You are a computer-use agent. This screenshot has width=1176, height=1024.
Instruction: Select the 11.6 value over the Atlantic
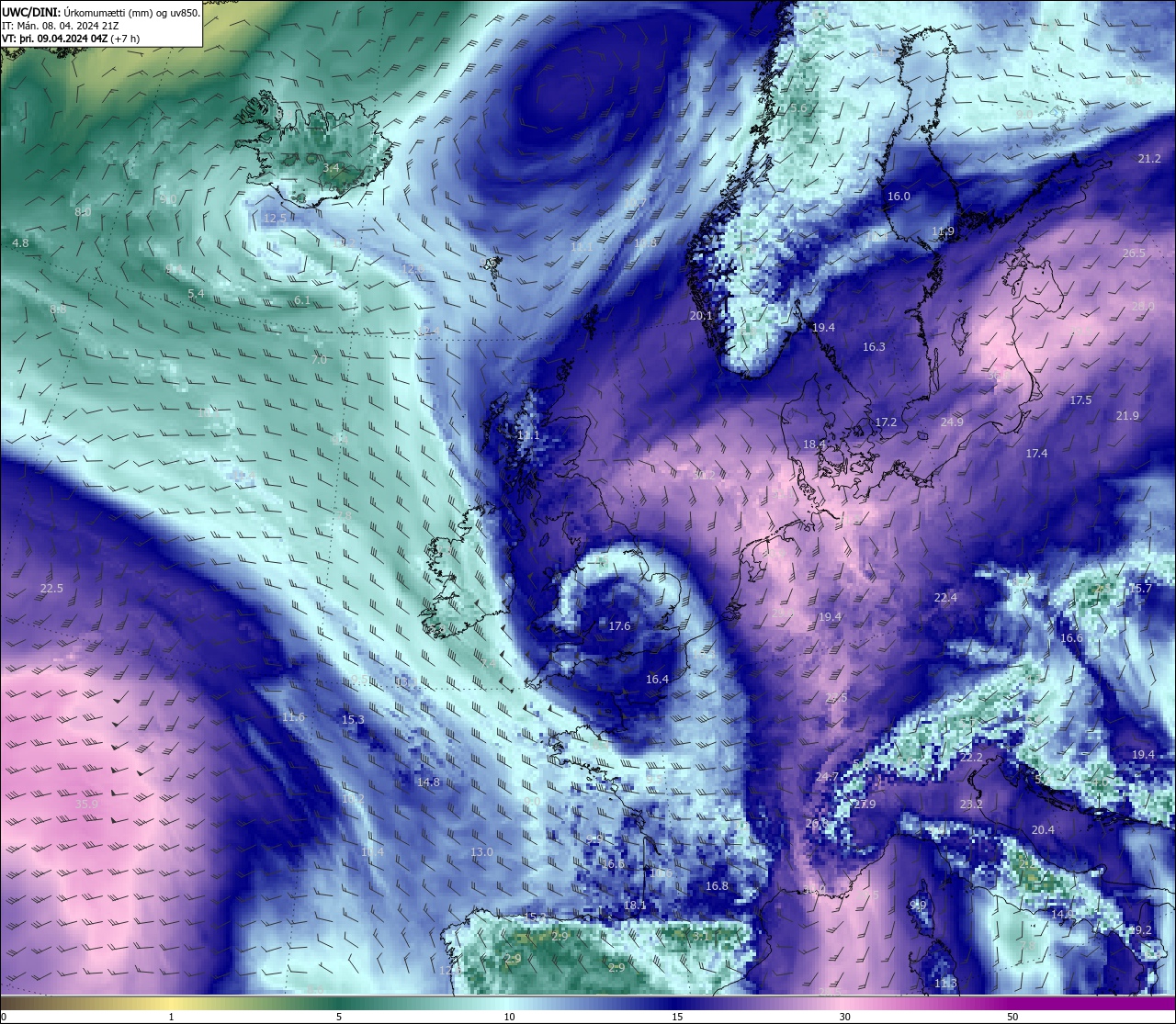click(x=293, y=717)
